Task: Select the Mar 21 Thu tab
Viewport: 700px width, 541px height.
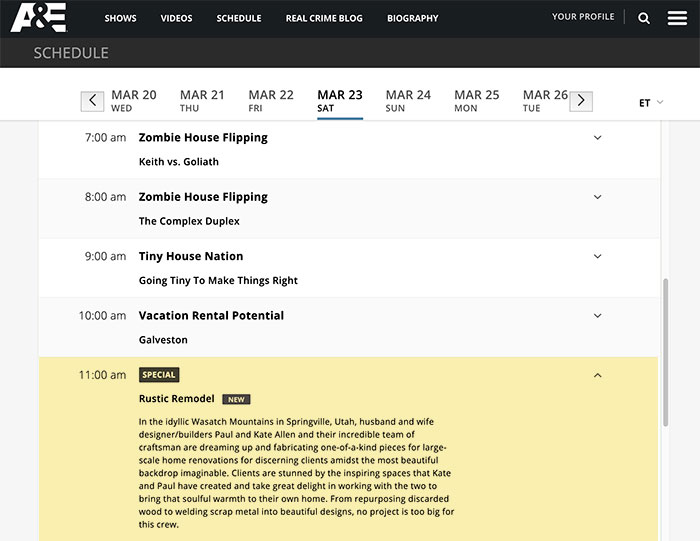Action: point(202,101)
